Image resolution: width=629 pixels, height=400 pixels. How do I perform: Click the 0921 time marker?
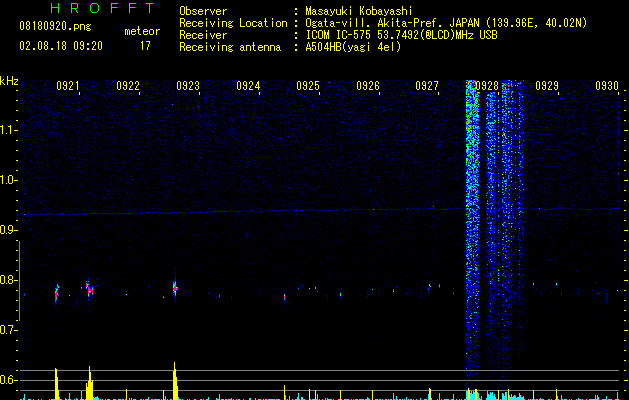[68, 86]
